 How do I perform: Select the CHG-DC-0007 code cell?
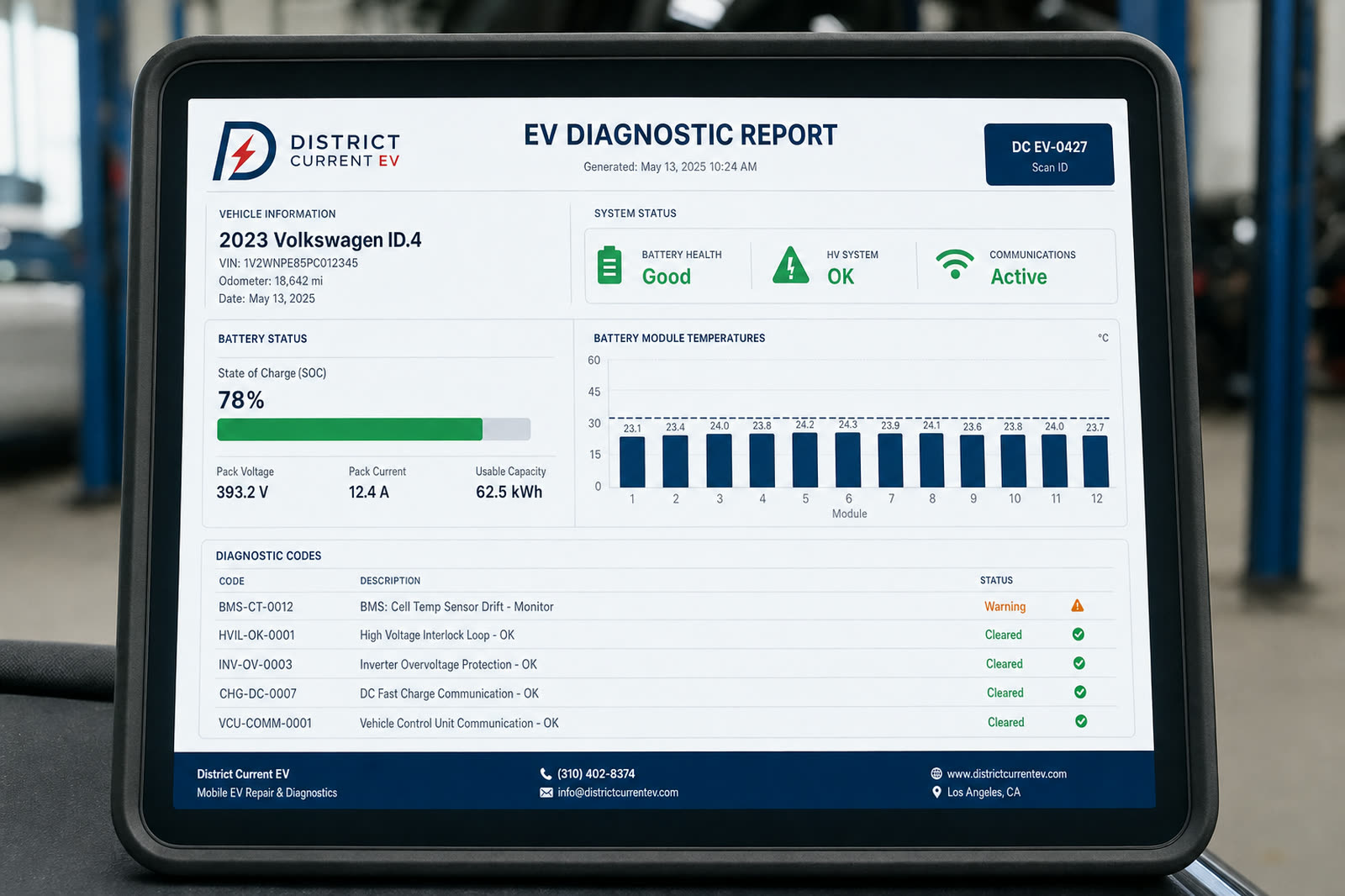[258, 694]
